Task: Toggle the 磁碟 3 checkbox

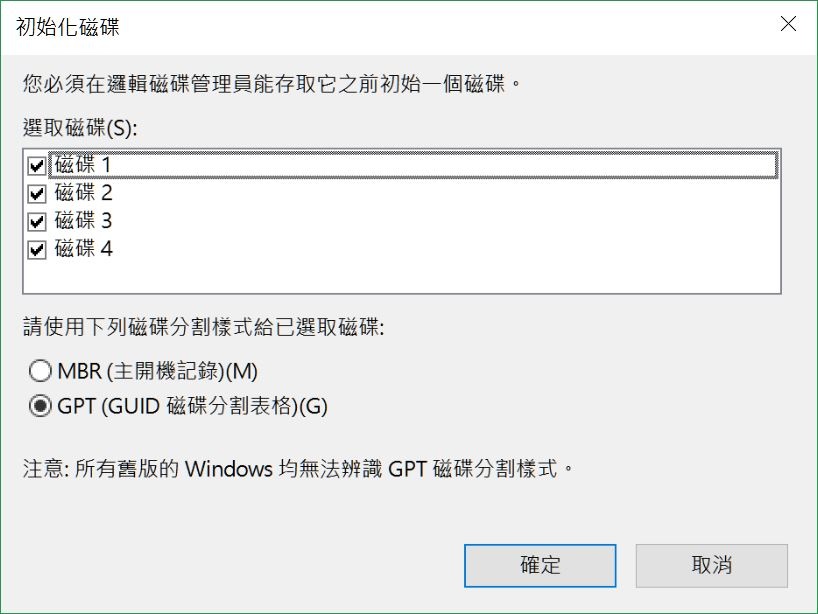Action: click(x=37, y=221)
